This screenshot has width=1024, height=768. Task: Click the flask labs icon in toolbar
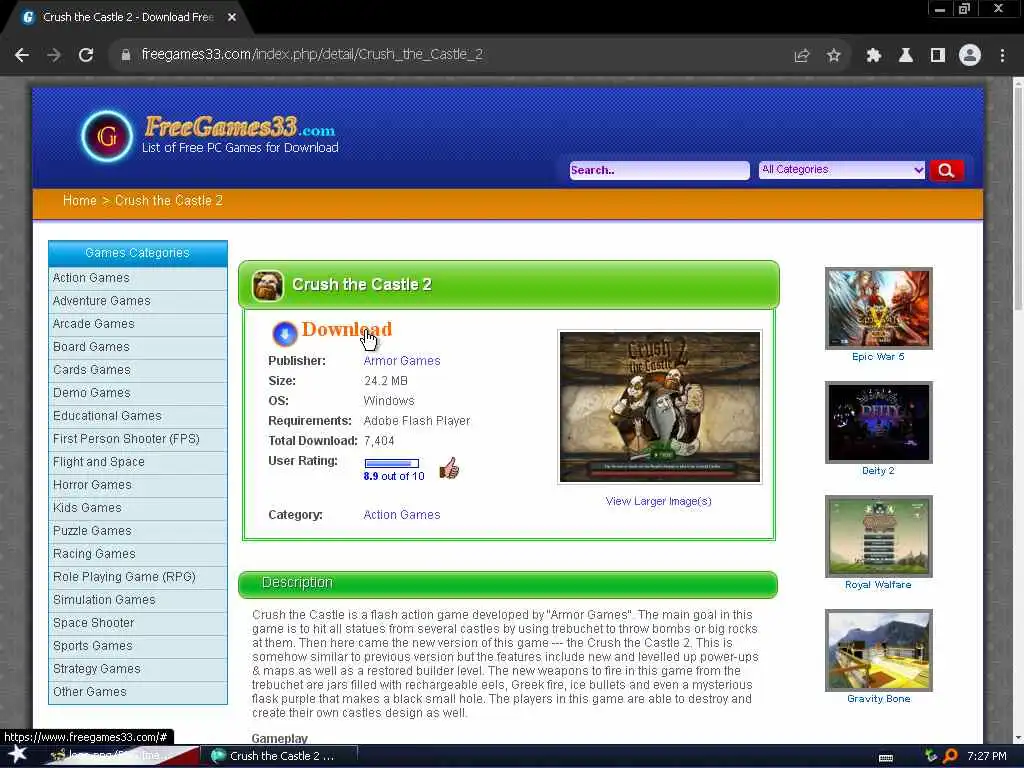click(x=905, y=56)
